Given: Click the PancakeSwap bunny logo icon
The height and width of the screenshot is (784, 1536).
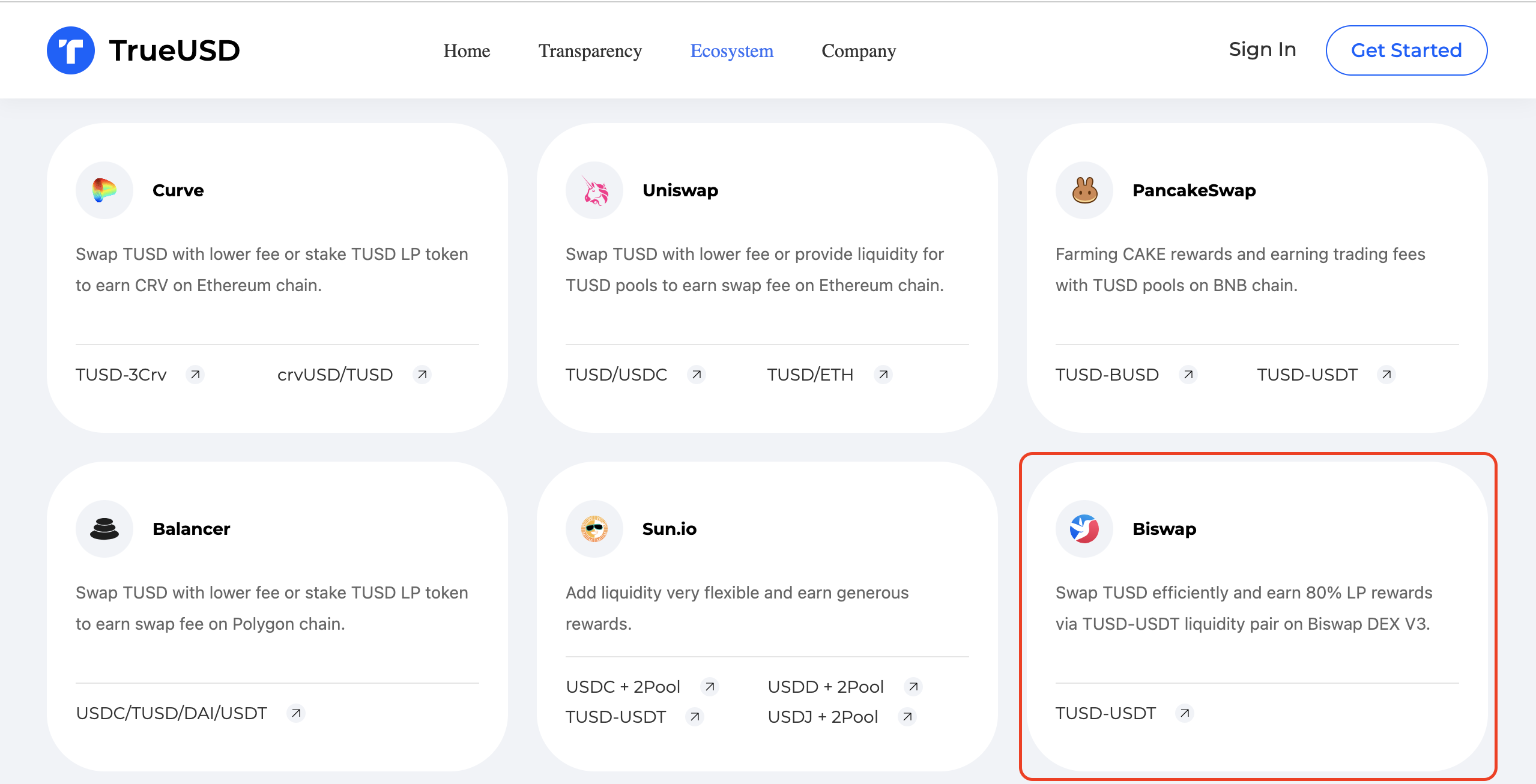Looking at the screenshot, I should tap(1084, 190).
